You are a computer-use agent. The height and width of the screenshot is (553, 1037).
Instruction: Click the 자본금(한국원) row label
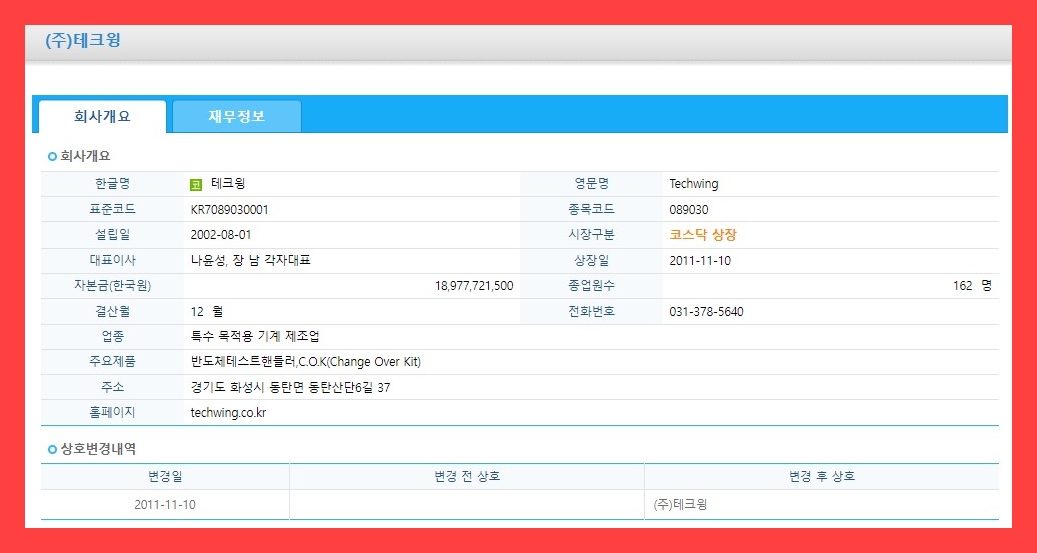[x=112, y=286]
